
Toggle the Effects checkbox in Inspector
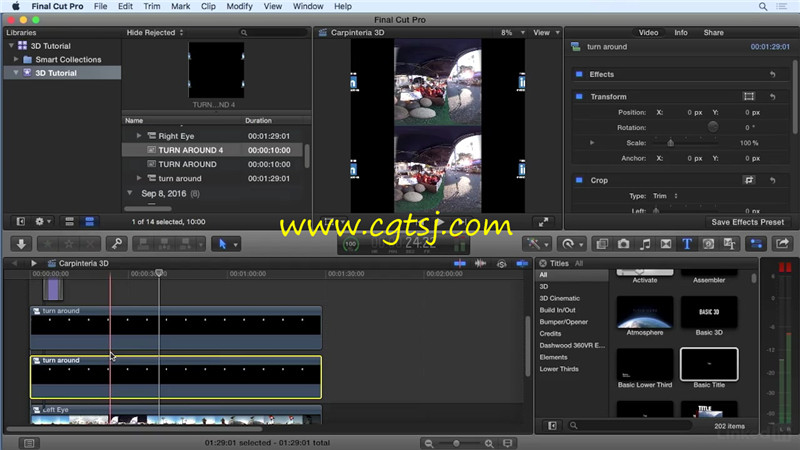[x=579, y=74]
